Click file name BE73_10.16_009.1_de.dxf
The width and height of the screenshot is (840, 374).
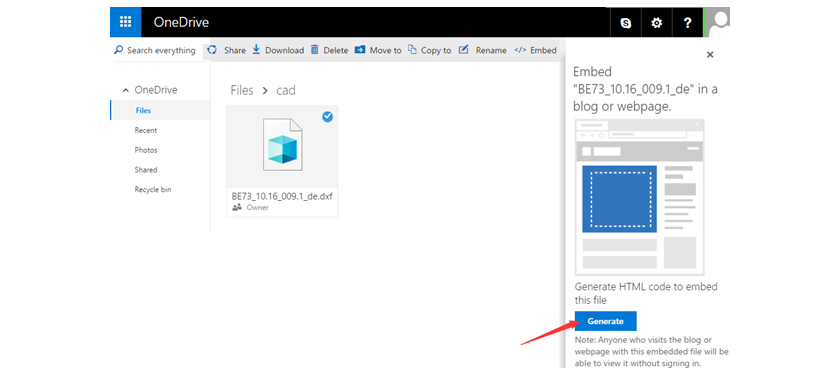(282, 196)
